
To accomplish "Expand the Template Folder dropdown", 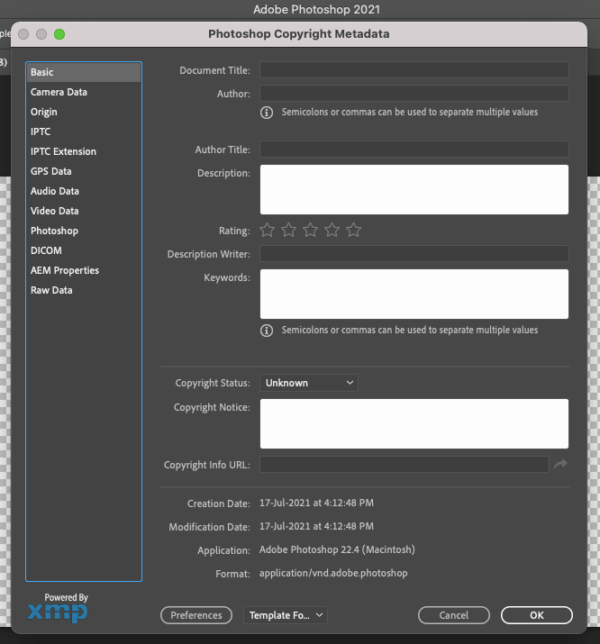I will 285,615.
